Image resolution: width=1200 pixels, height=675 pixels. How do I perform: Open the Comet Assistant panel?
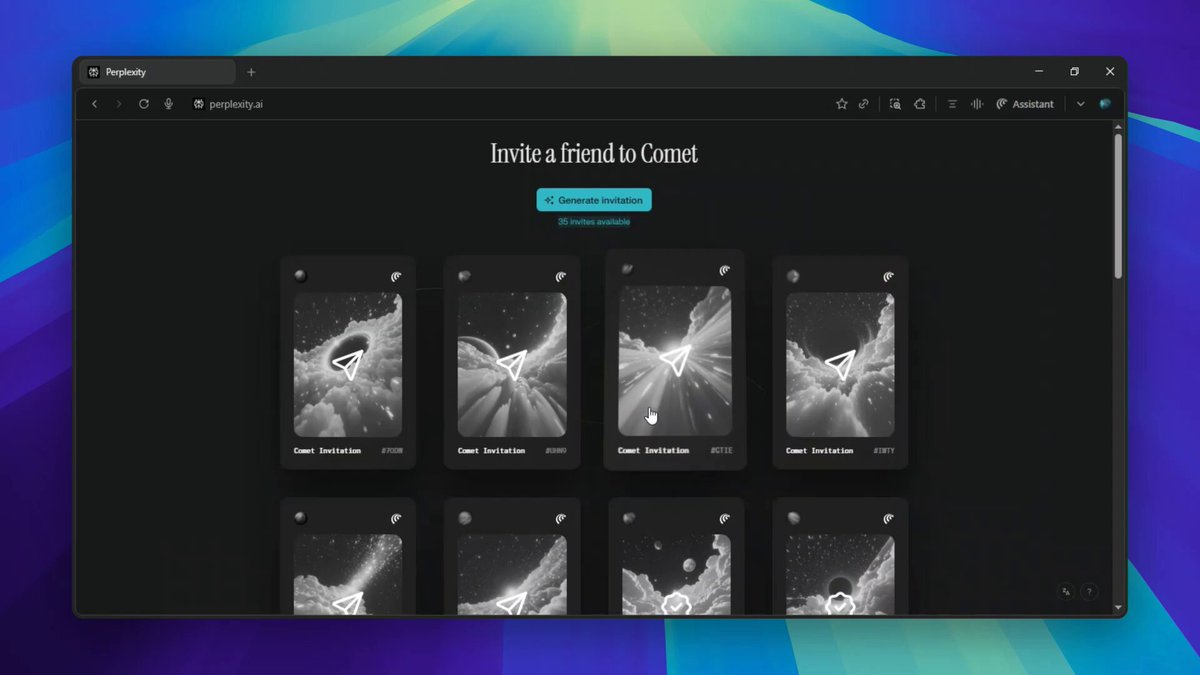[1025, 104]
